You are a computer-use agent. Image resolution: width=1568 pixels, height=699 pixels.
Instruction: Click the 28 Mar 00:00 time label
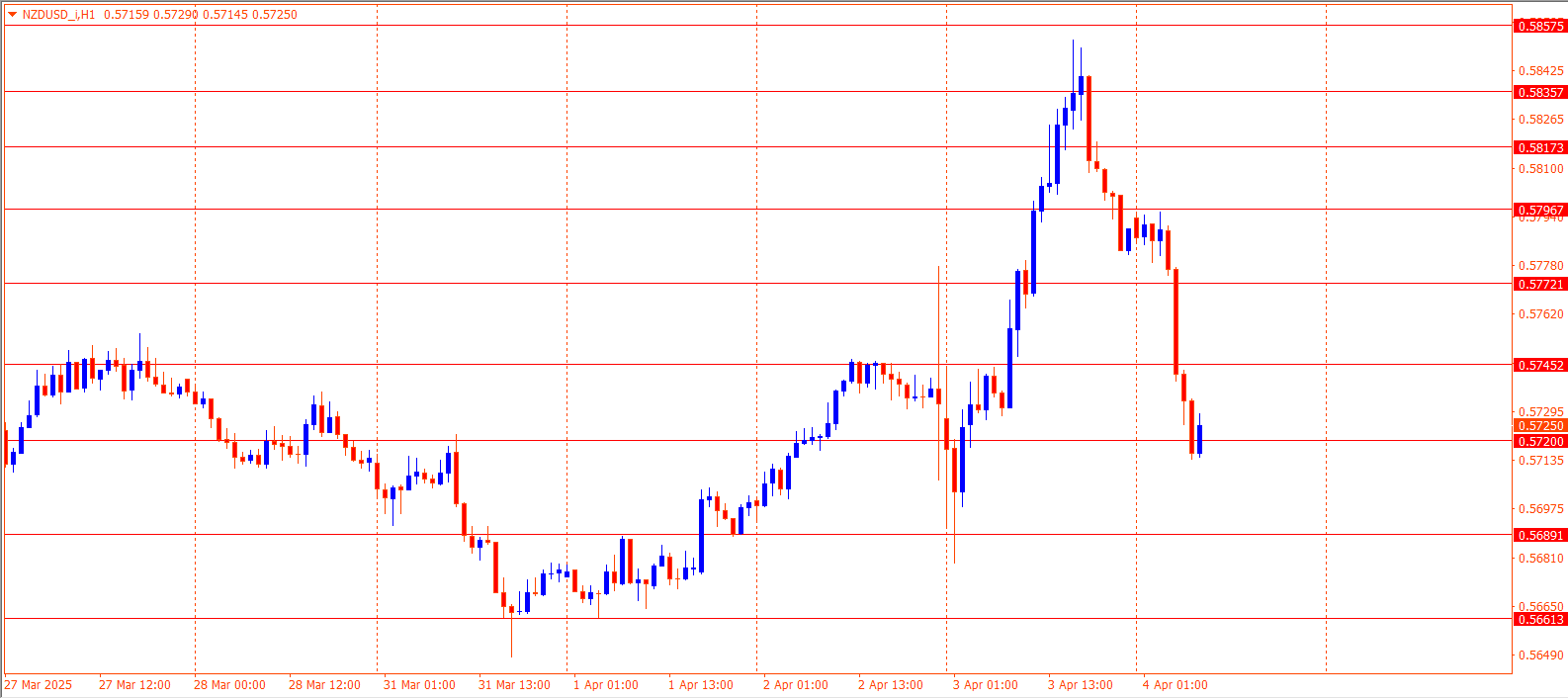229,685
